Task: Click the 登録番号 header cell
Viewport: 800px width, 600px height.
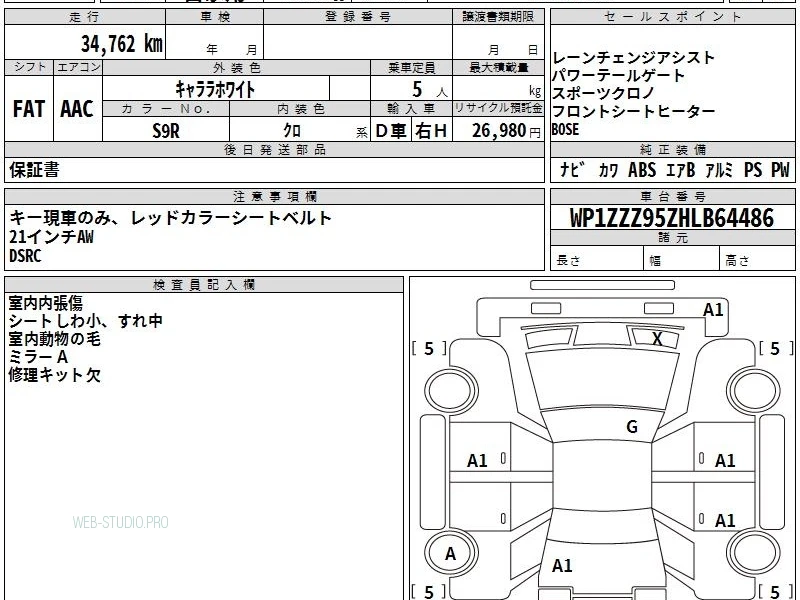Action: pos(358,17)
